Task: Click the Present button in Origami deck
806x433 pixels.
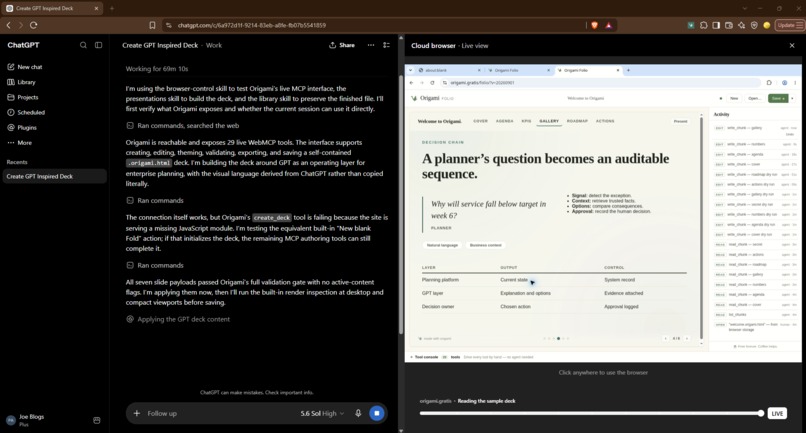Action: click(x=680, y=121)
